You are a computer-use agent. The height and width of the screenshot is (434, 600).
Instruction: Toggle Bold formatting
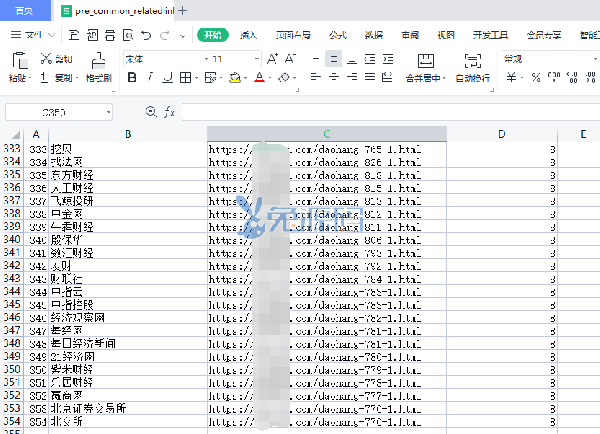pos(132,78)
